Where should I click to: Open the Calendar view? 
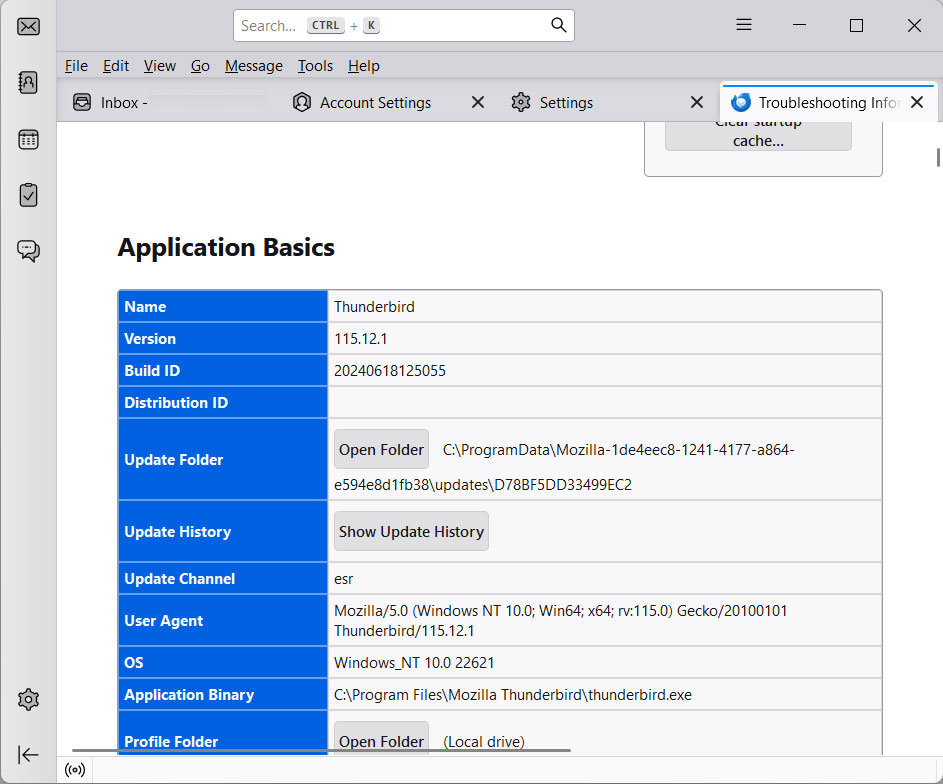pos(27,139)
